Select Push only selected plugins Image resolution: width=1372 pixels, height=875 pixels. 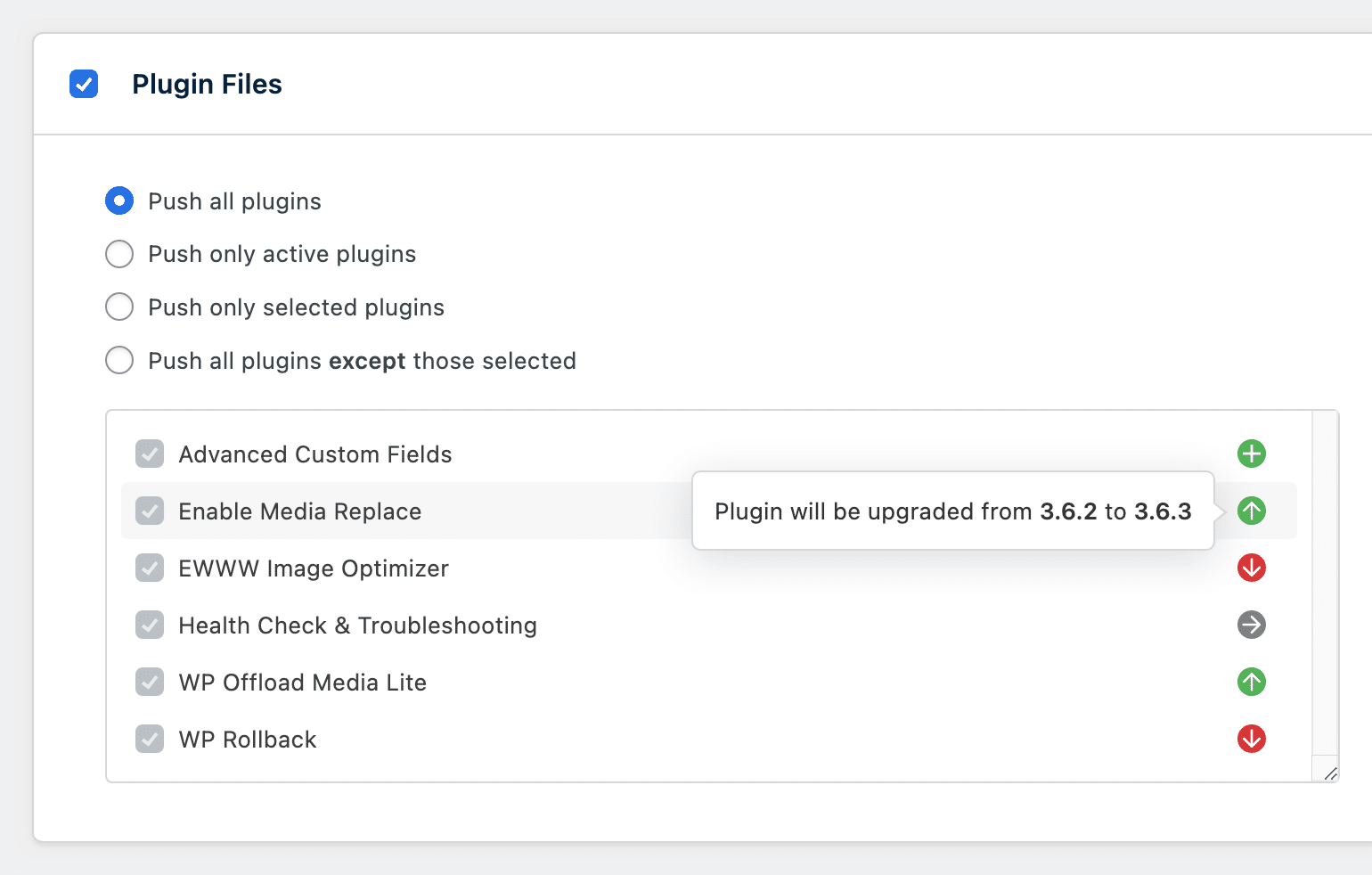click(x=118, y=307)
